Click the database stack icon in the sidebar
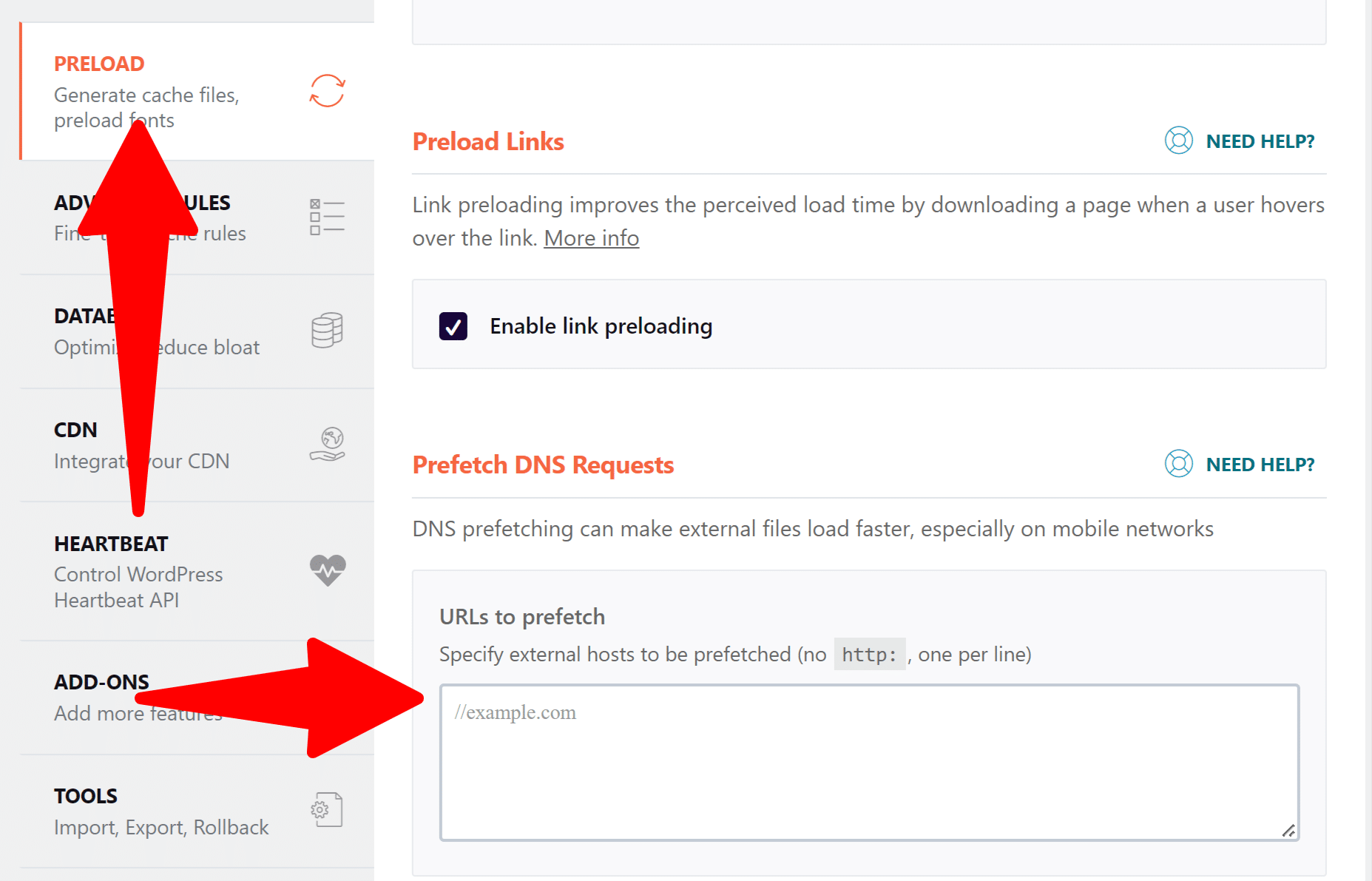 pyautogui.click(x=326, y=331)
